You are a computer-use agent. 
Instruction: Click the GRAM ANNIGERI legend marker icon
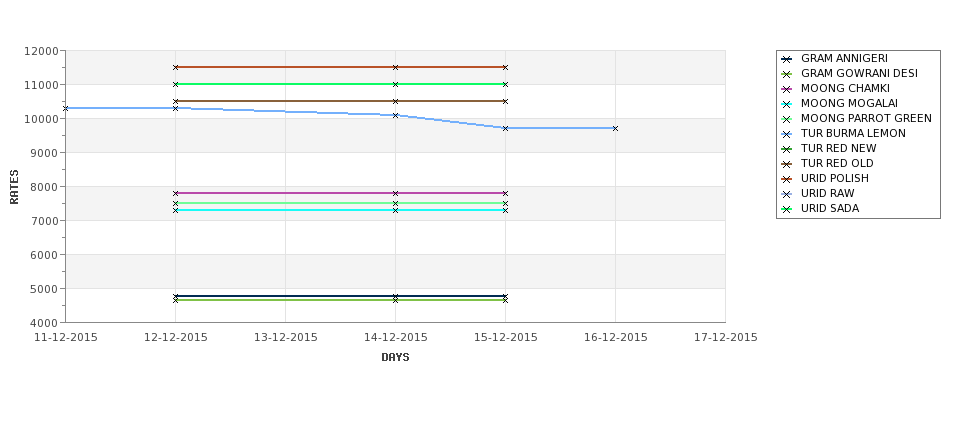point(787,59)
